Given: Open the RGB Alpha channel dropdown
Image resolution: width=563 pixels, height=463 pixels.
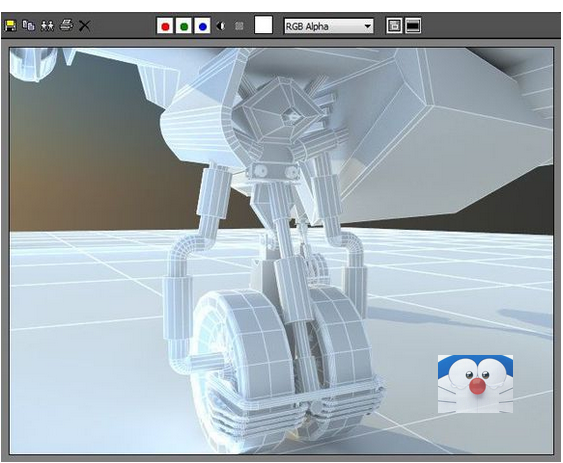Looking at the screenshot, I should point(329,26).
